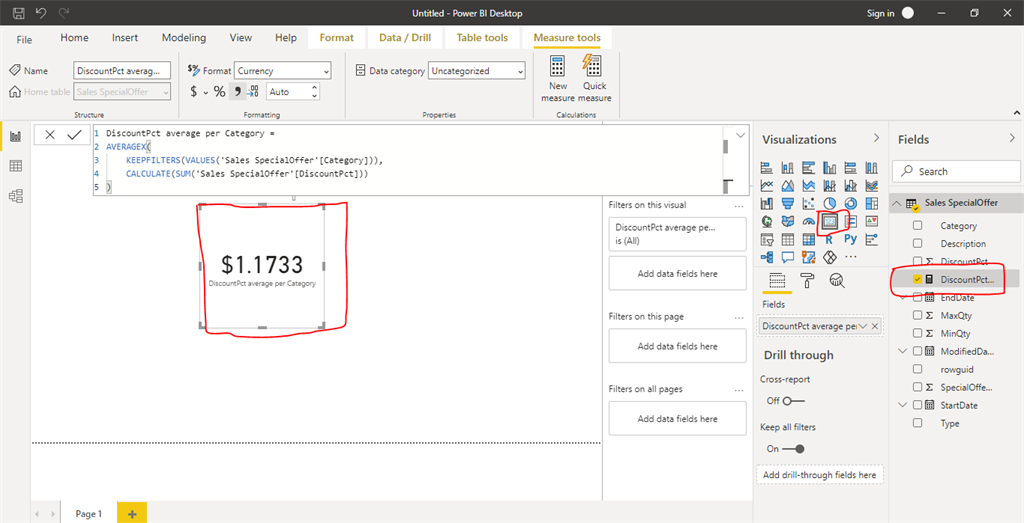Viewport: 1024px width, 523px height.
Task: Open the Format dropdown showing Currency
Action: coord(283,71)
